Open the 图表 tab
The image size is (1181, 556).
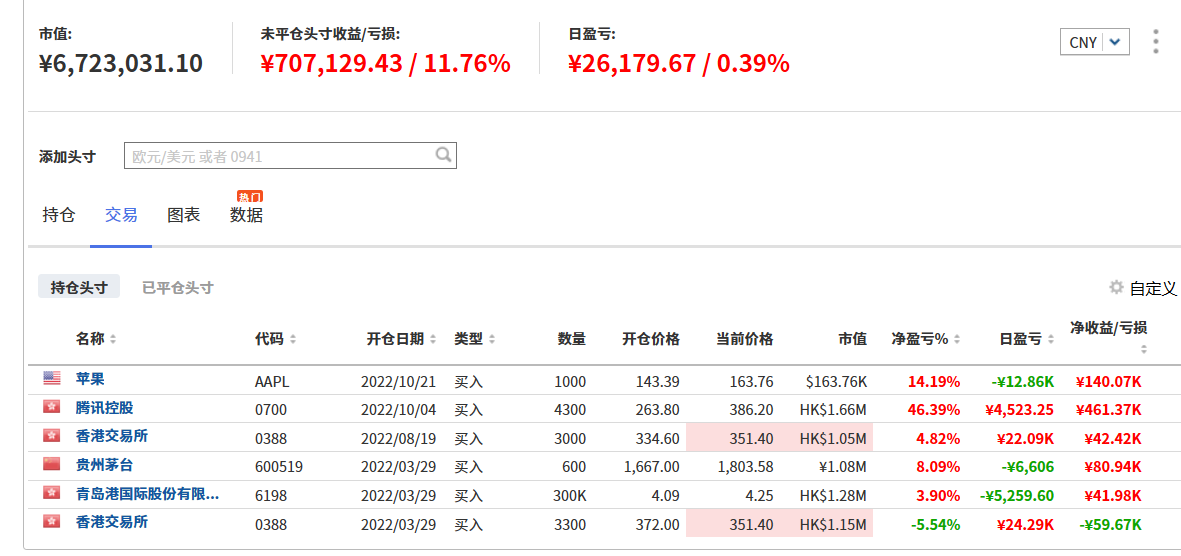tap(184, 215)
